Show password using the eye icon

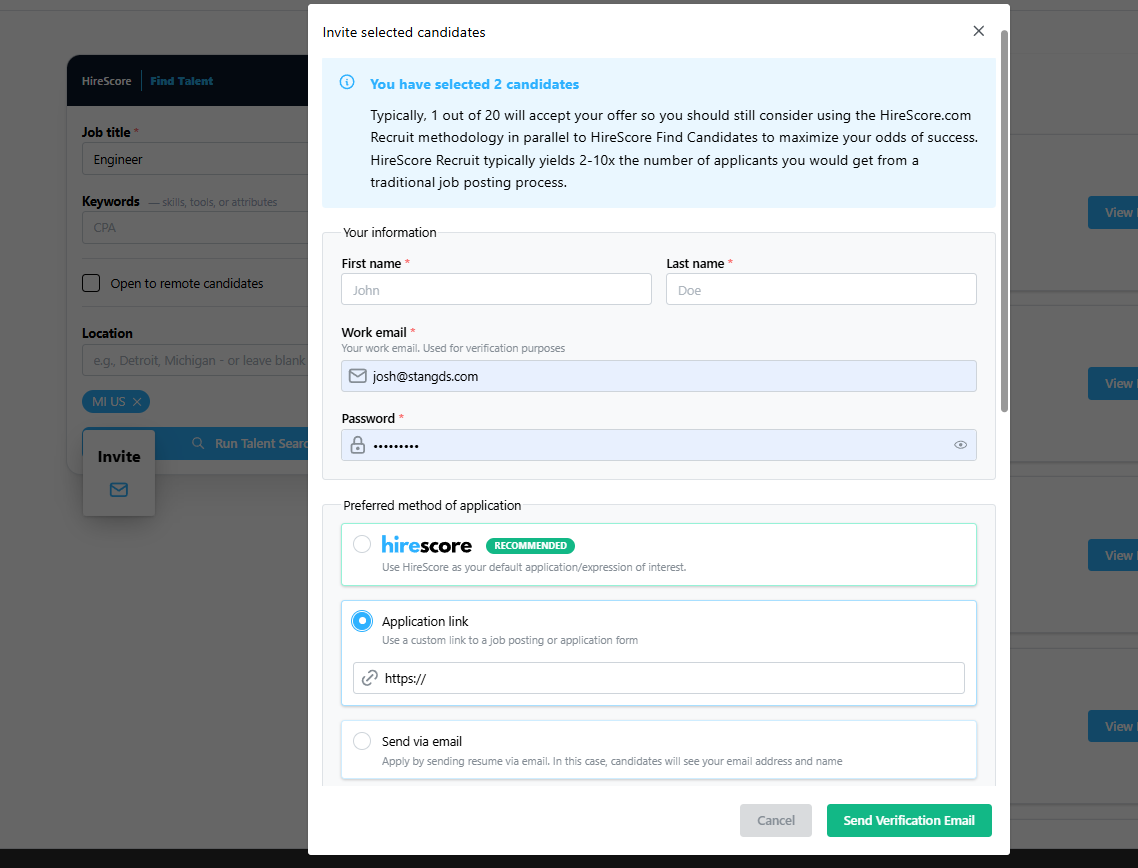tap(960, 445)
